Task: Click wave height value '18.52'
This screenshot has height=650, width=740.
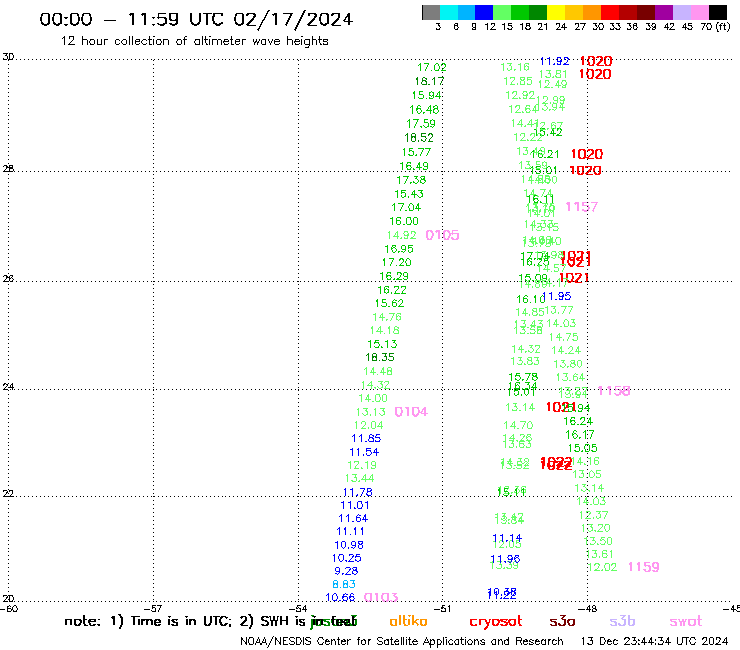Action: pos(419,138)
